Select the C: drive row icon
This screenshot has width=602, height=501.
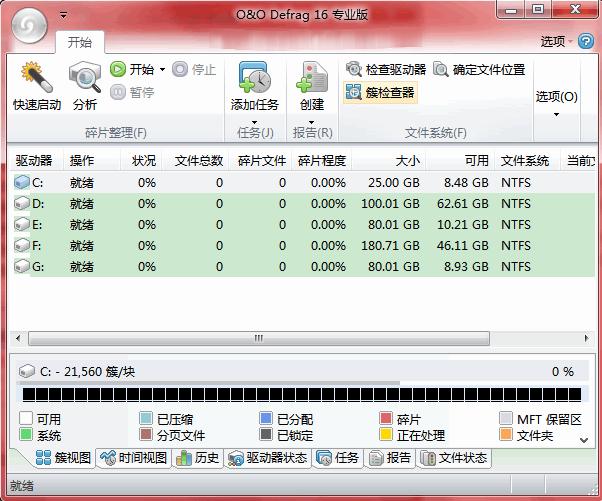pyautogui.click(x=22, y=182)
